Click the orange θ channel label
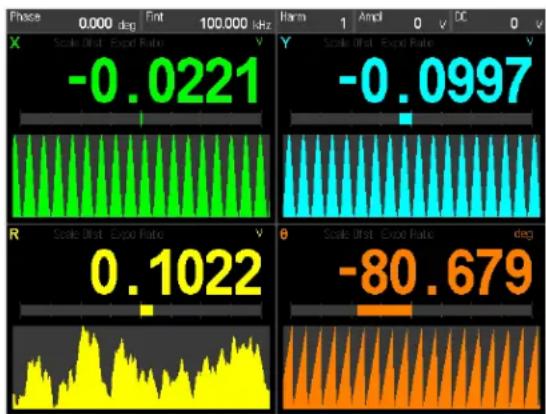The image size is (546, 414). (284, 235)
